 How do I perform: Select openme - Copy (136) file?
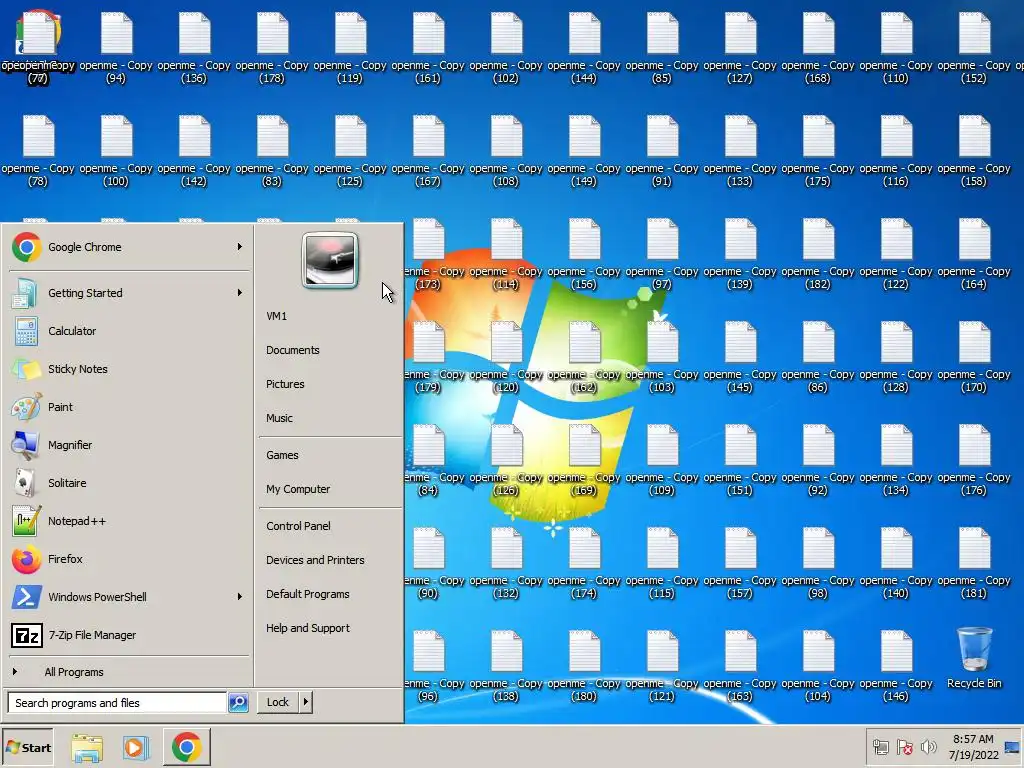pyautogui.click(x=194, y=49)
